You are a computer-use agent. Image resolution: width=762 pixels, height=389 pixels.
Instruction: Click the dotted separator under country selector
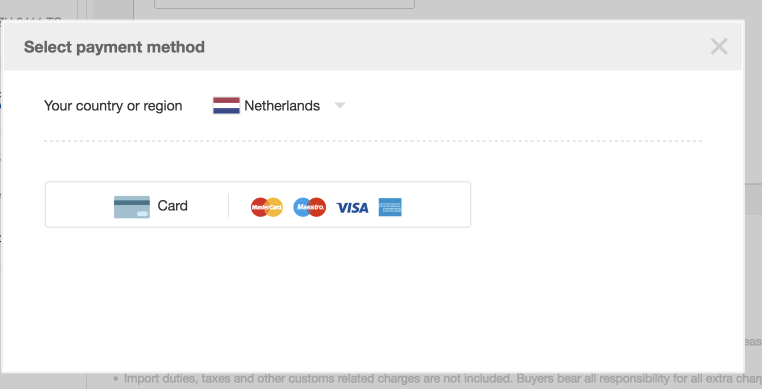(373, 141)
